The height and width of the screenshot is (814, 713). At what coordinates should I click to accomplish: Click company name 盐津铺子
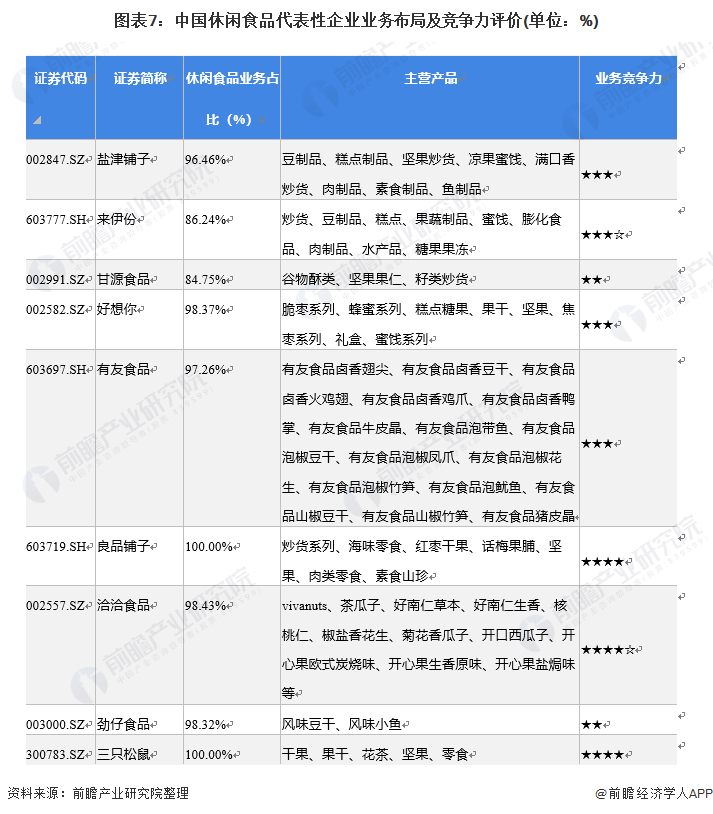[124, 159]
